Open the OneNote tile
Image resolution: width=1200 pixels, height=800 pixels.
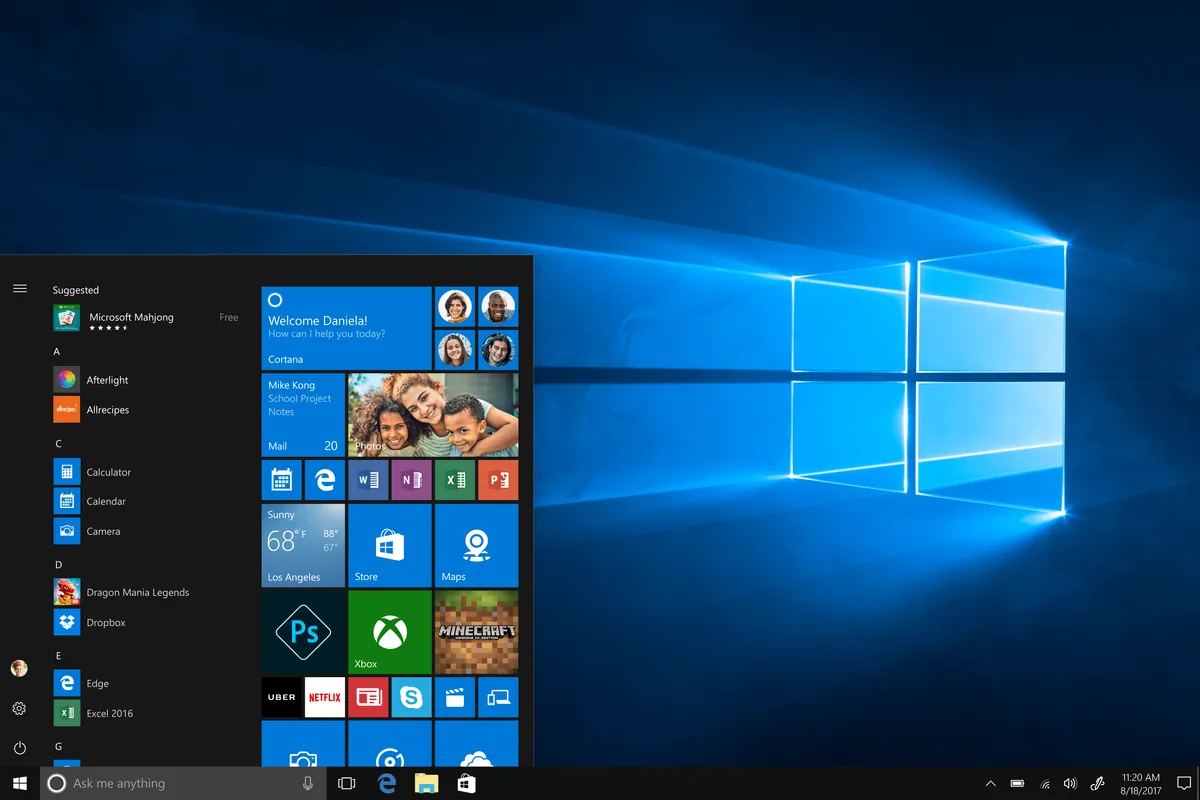(411, 480)
